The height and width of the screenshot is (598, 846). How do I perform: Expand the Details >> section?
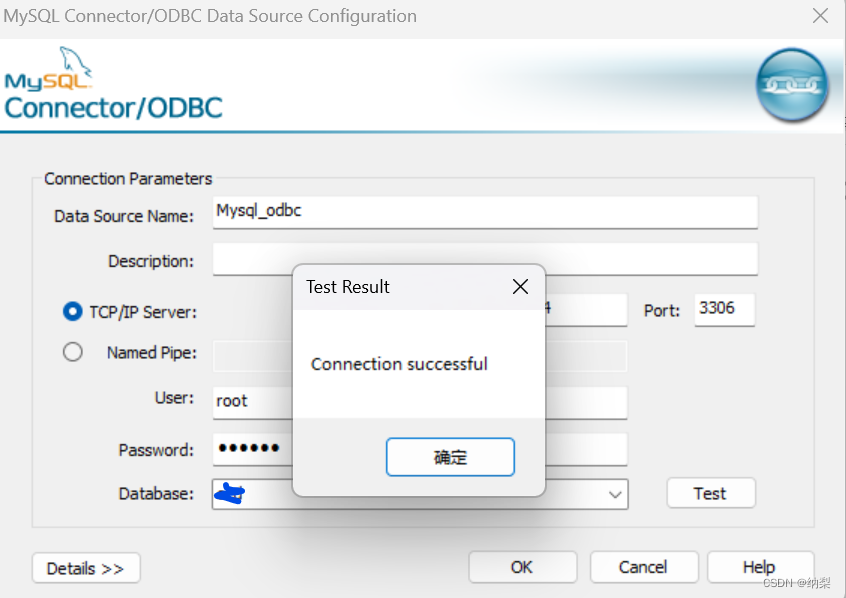click(86, 568)
